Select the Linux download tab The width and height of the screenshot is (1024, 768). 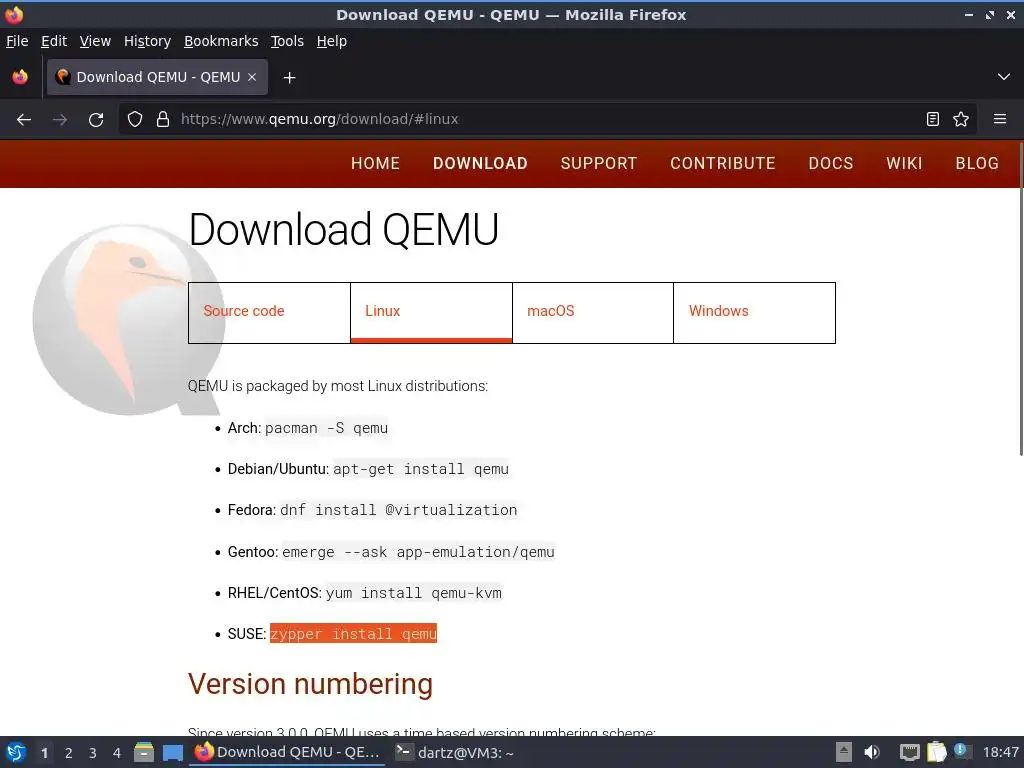pos(431,313)
